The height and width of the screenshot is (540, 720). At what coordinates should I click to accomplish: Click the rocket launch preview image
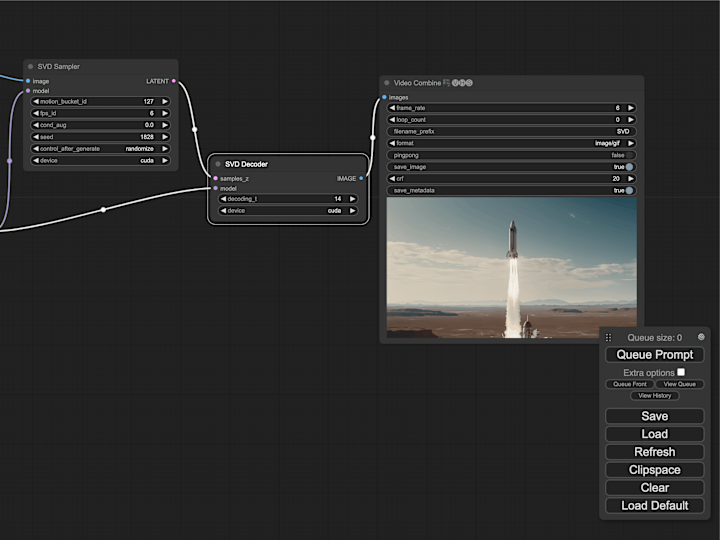pyautogui.click(x=512, y=268)
